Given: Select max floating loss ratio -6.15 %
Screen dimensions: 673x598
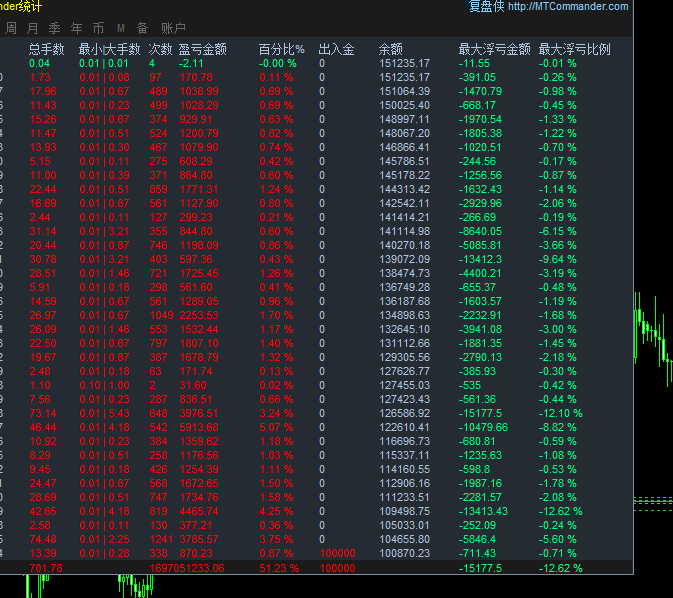Looking at the screenshot, I should (558, 231).
